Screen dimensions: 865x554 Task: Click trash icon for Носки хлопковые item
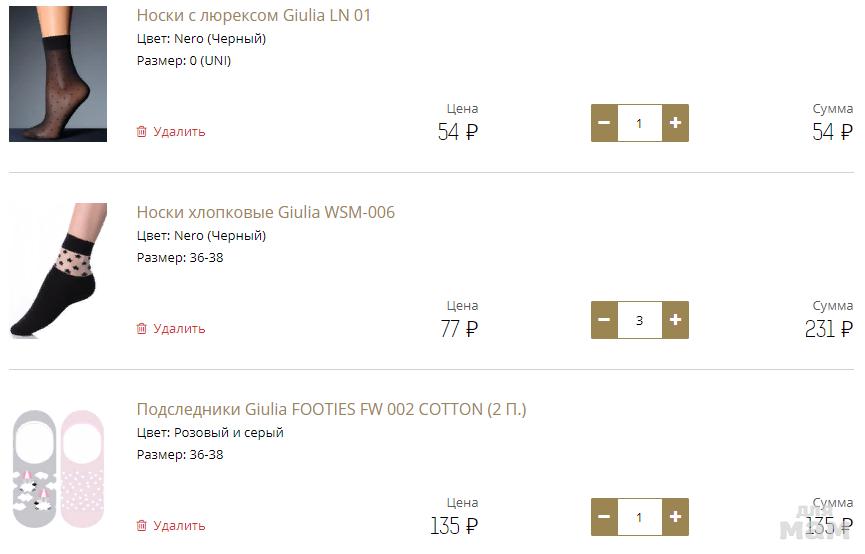click(141, 328)
